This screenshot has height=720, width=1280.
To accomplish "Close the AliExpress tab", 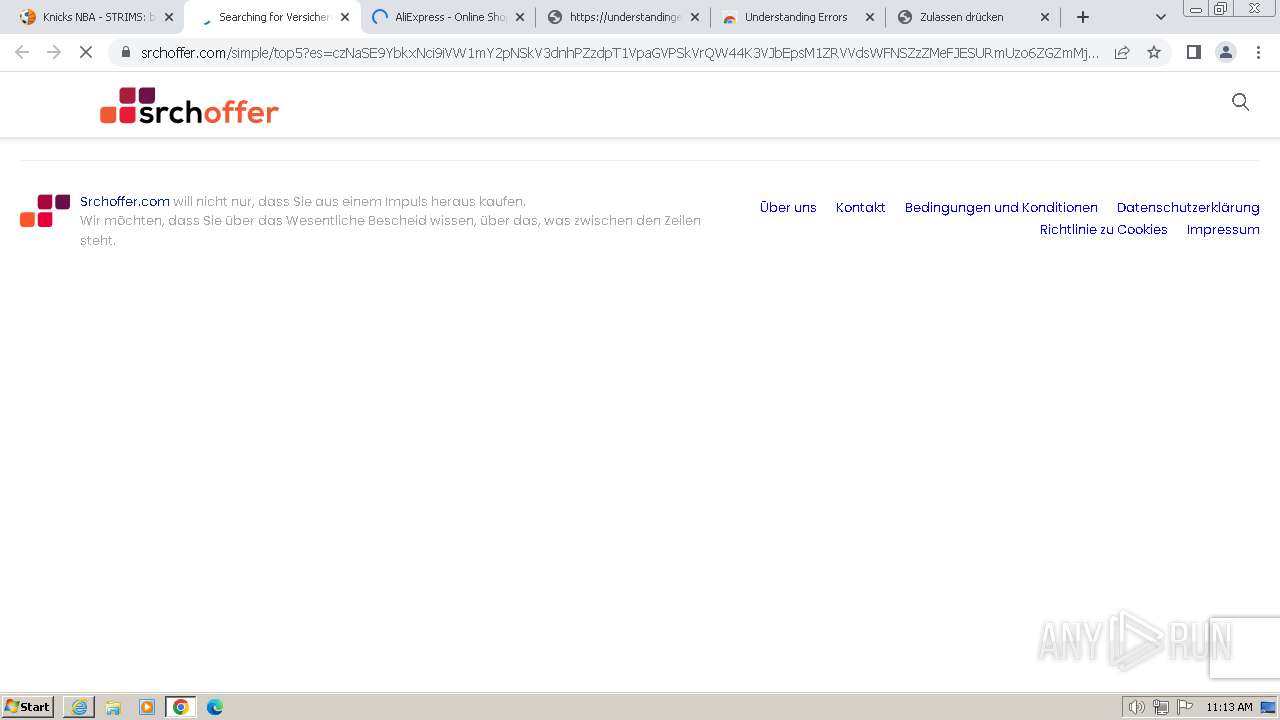I will pos(520,17).
